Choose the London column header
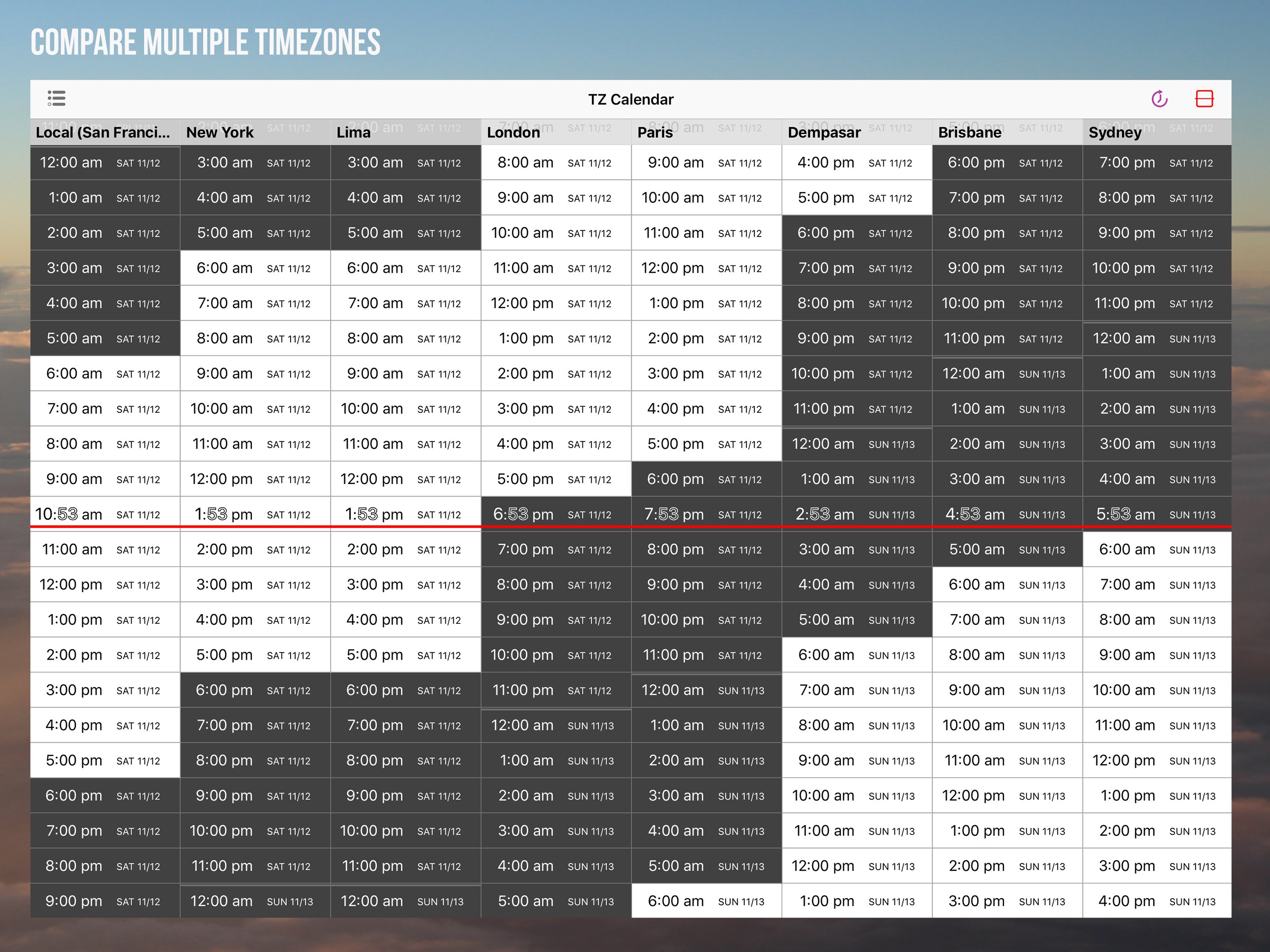Viewport: 1270px width, 952px height. coord(556,132)
